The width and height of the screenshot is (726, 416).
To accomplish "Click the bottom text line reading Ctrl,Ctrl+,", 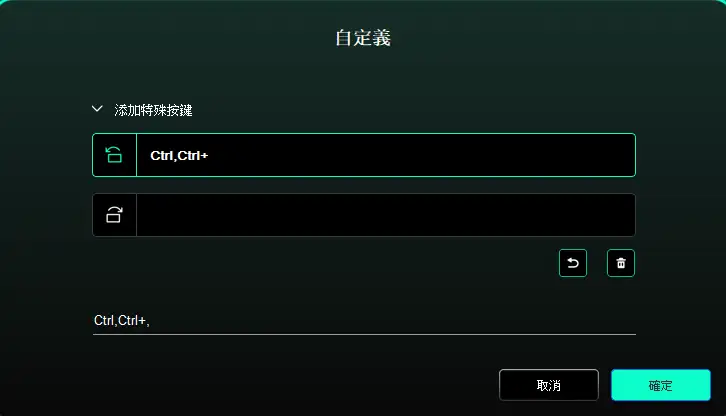I will pos(122,320).
